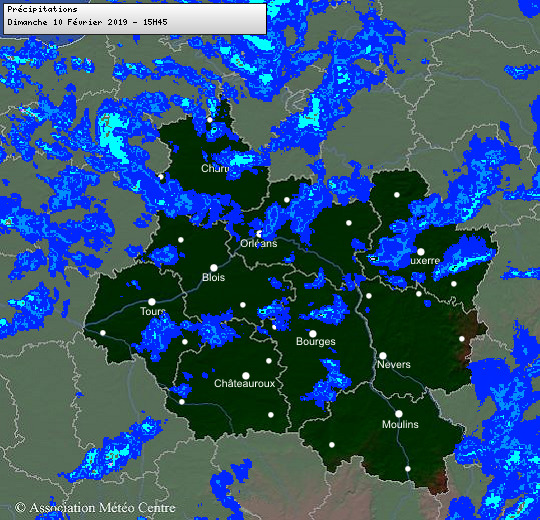Select the Bourges city marker dot
The height and width of the screenshot is (520, 540).
coord(313,334)
